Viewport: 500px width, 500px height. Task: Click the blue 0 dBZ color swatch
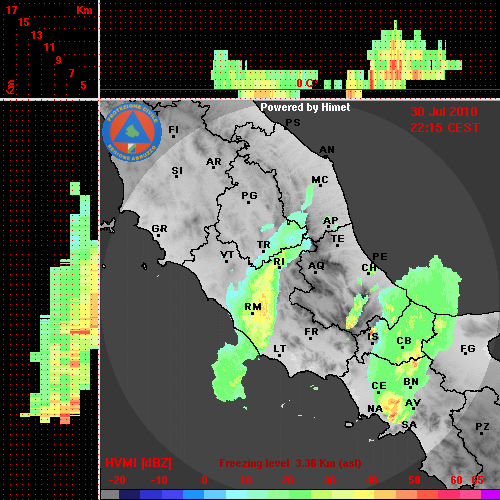(x=193, y=494)
